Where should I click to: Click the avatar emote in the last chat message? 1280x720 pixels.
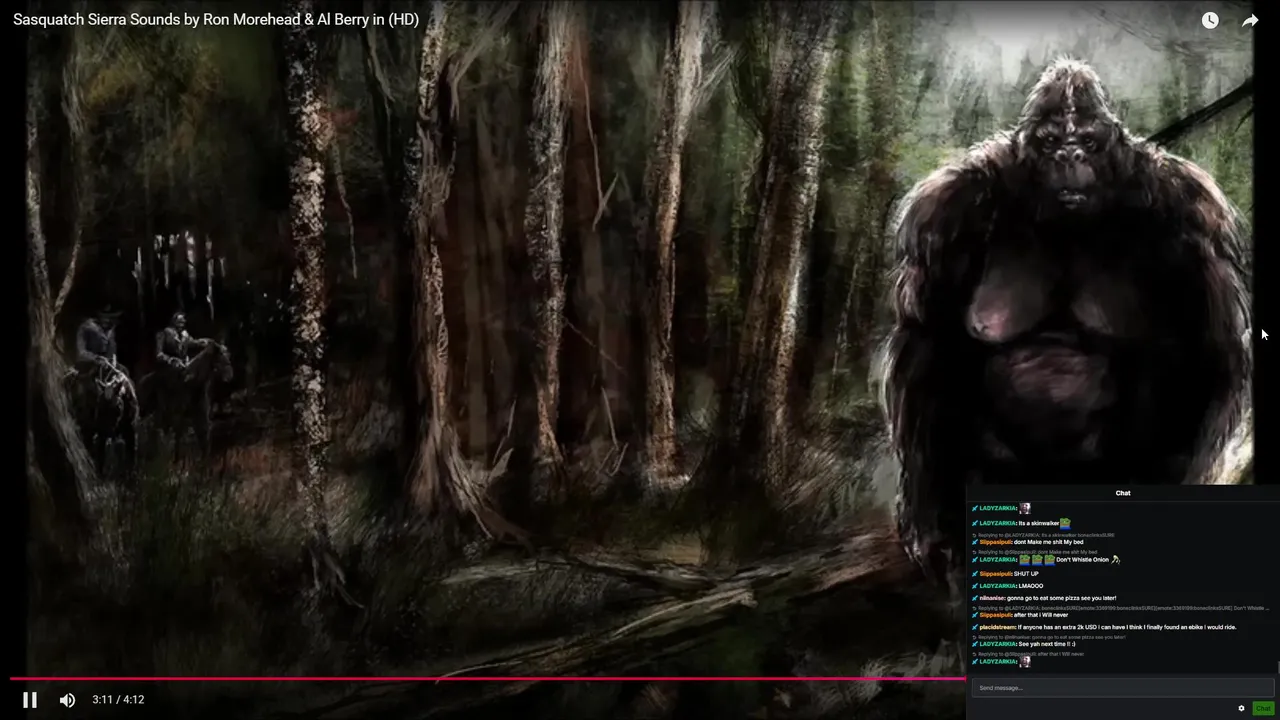pos(1025,661)
